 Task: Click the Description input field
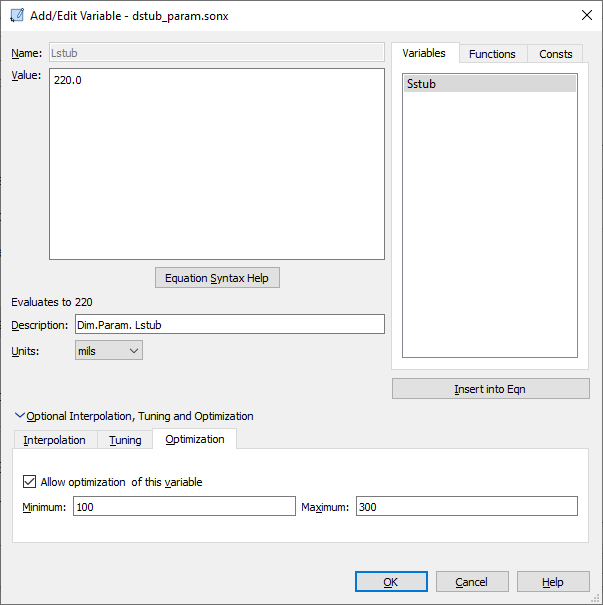coord(229,324)
